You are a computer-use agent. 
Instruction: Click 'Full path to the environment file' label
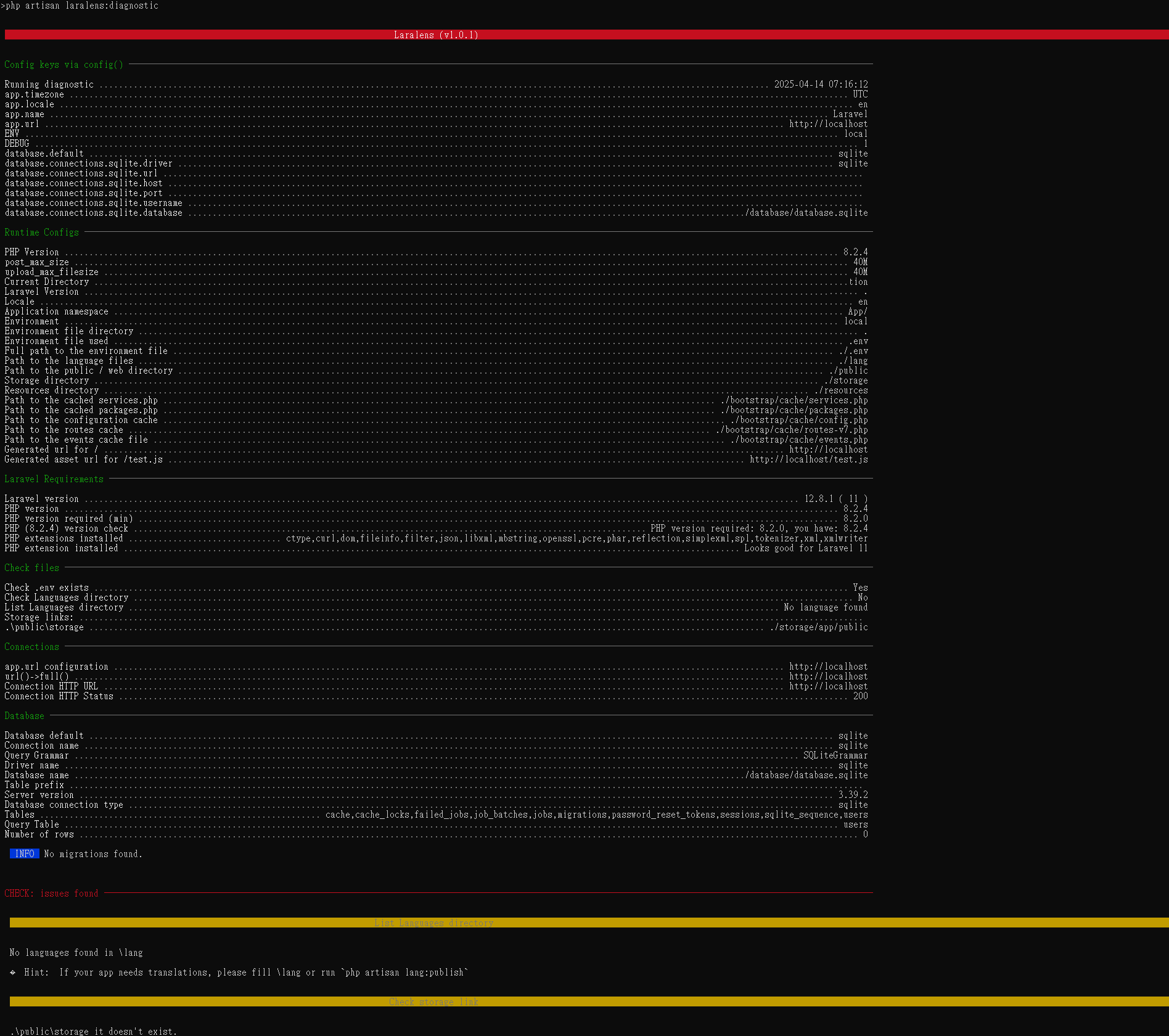pos(86,351)
